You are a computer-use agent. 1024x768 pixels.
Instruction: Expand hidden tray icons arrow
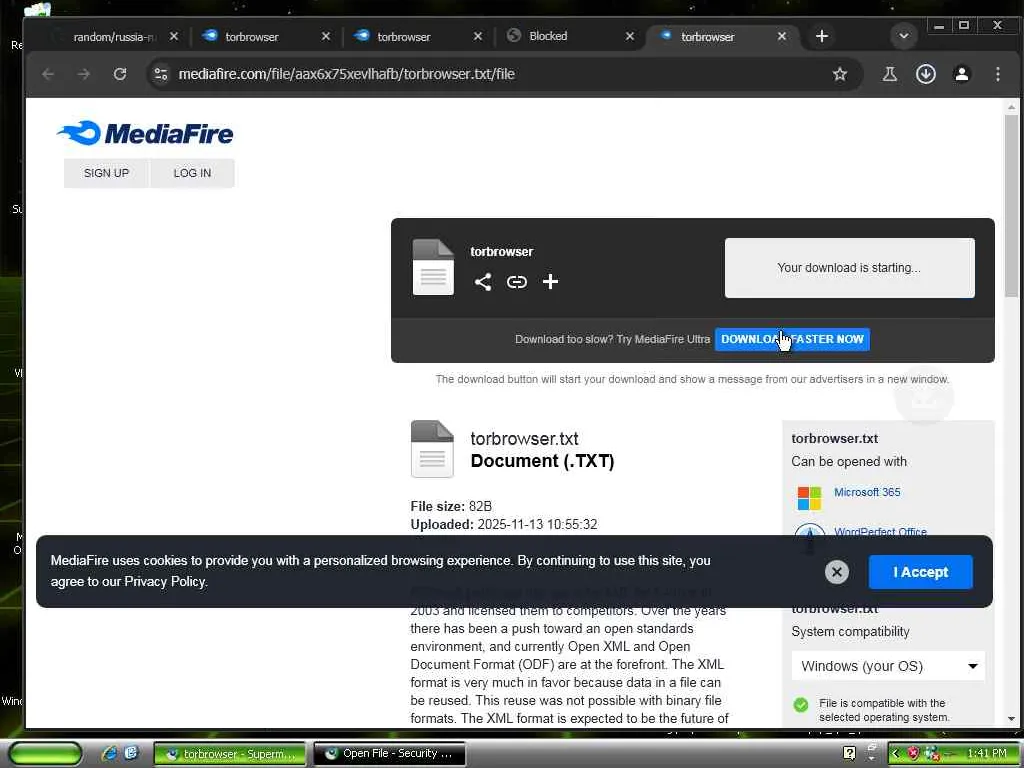(x=895, y=753)
